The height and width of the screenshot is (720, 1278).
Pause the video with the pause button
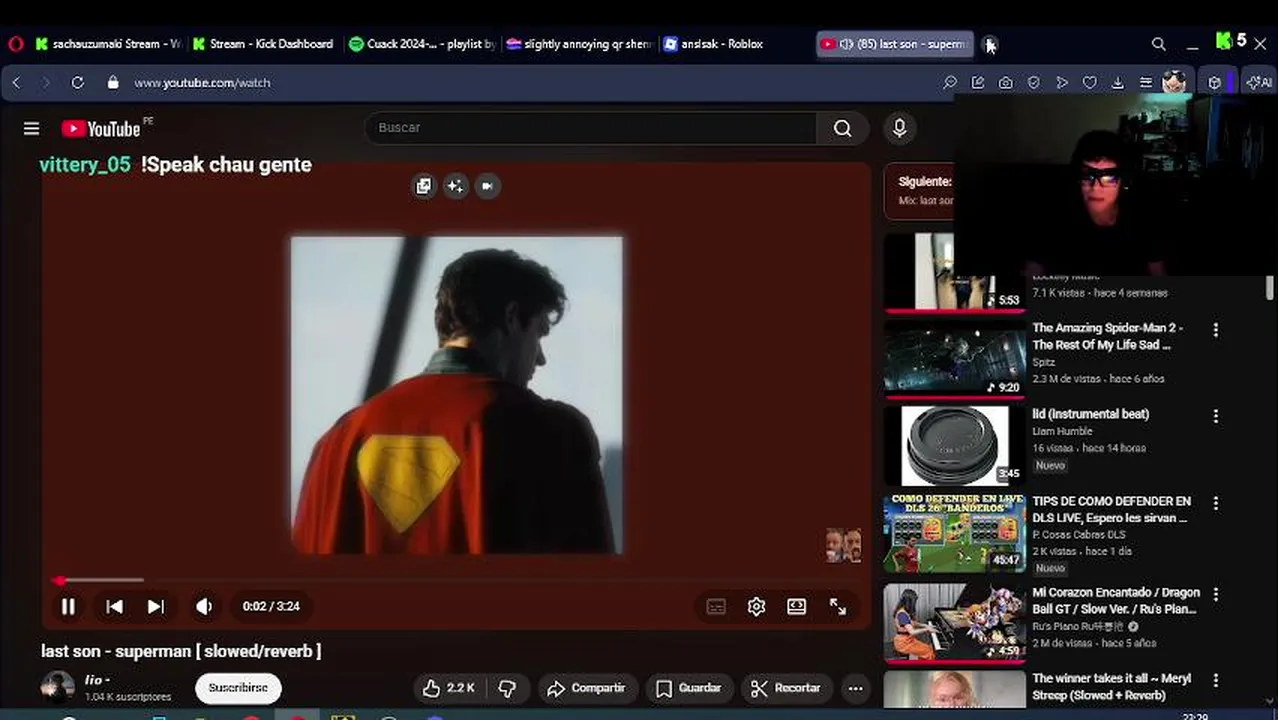(68, 606)
